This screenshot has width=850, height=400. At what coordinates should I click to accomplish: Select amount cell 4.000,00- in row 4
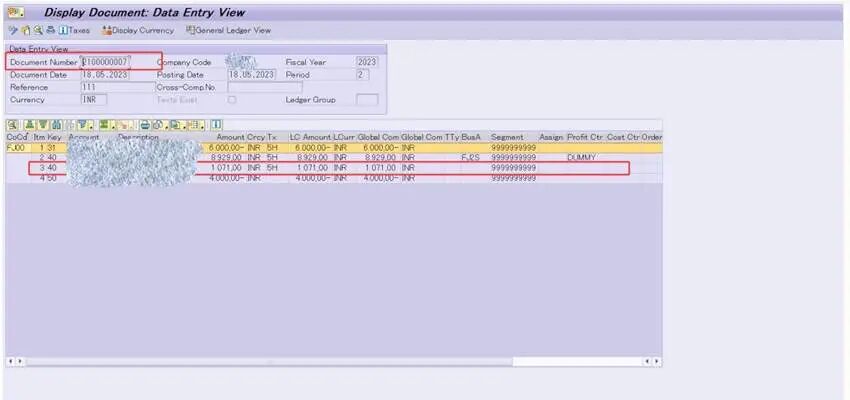(226, 178)
